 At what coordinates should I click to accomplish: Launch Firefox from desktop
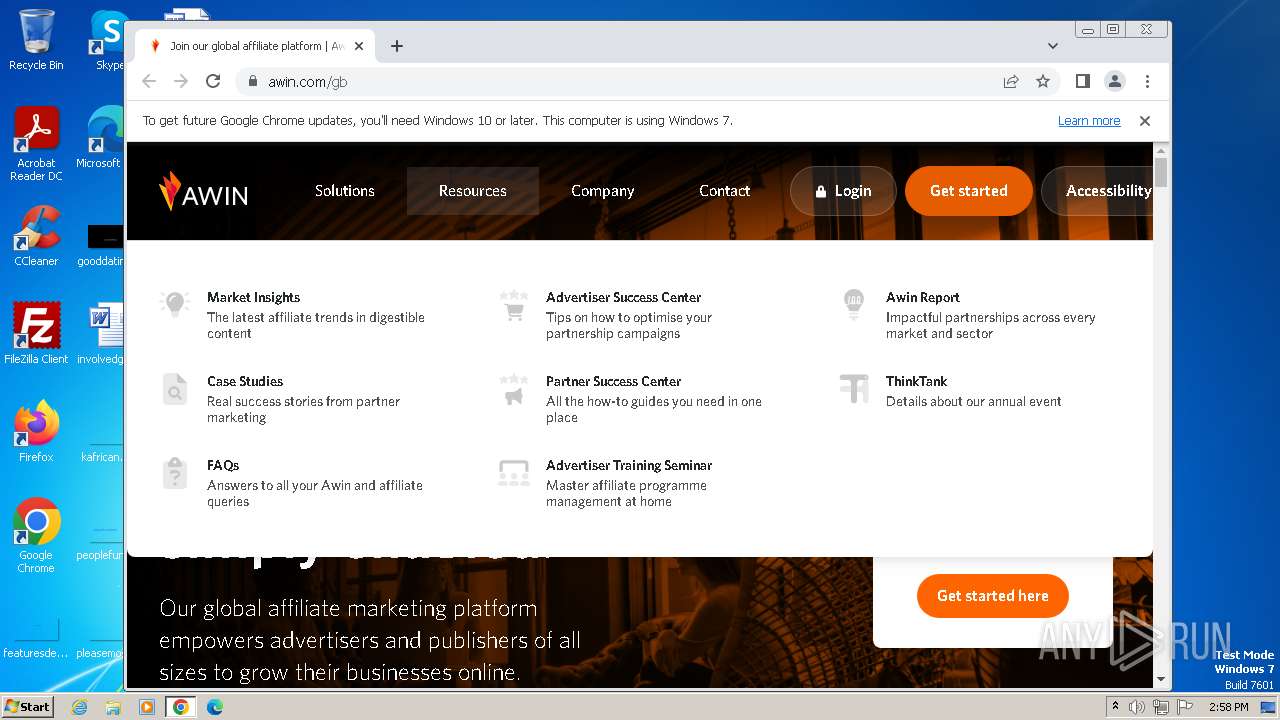click(x=36, y=431)
